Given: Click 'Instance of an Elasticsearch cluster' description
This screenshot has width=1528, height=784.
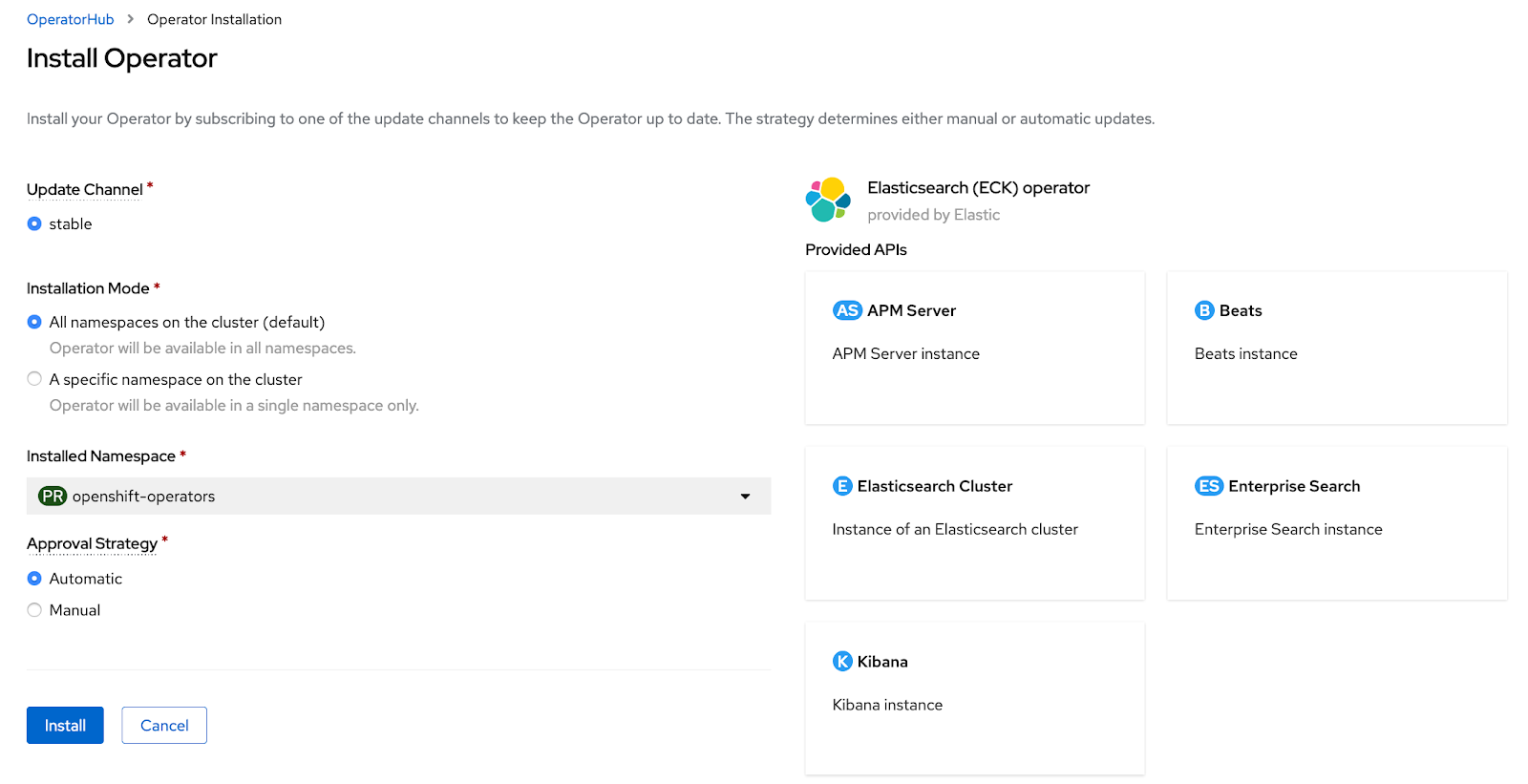Looking at the screenshot, I should coord(955,529).
